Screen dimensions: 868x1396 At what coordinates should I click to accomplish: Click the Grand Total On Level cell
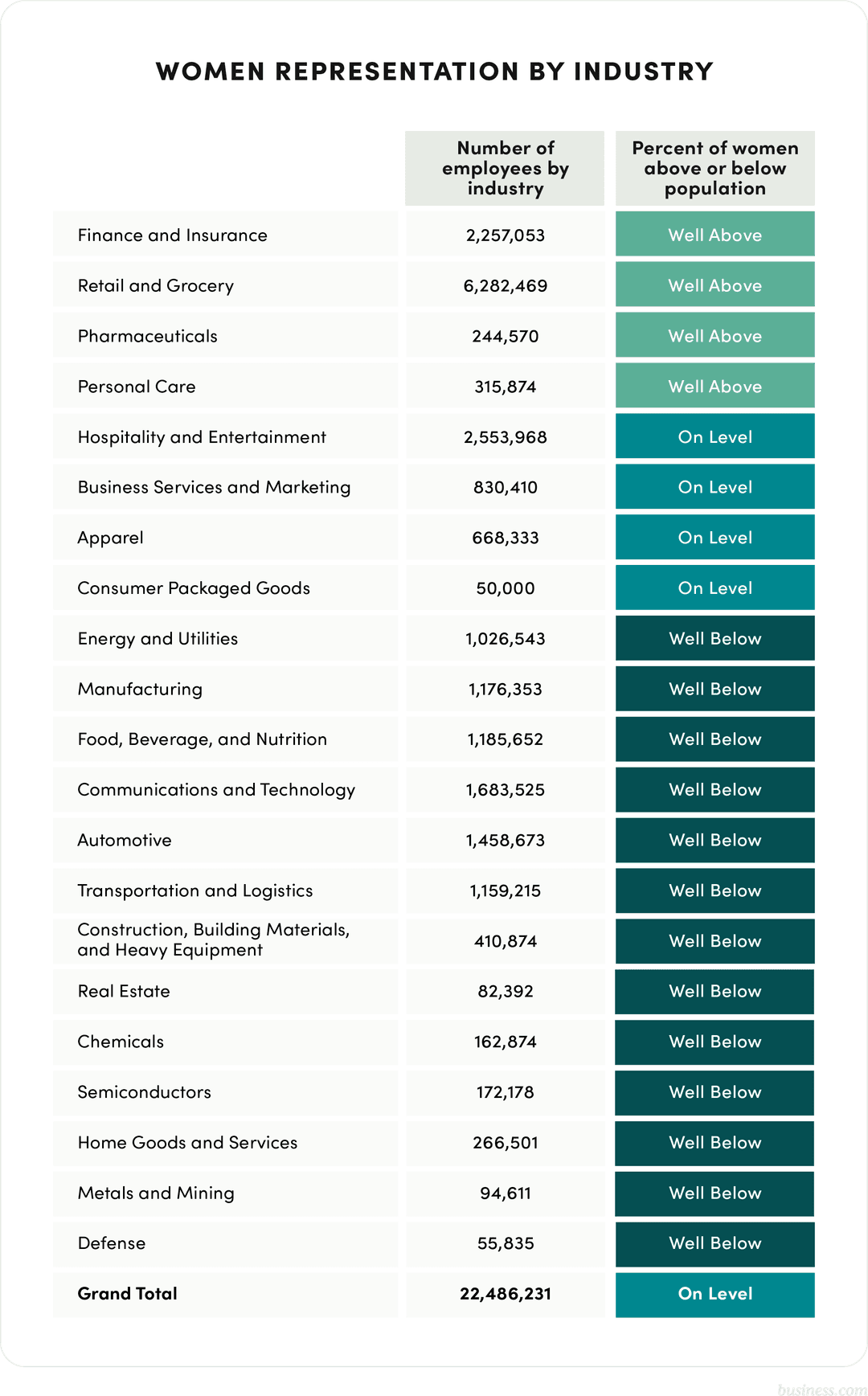[x=714, y=1294]
